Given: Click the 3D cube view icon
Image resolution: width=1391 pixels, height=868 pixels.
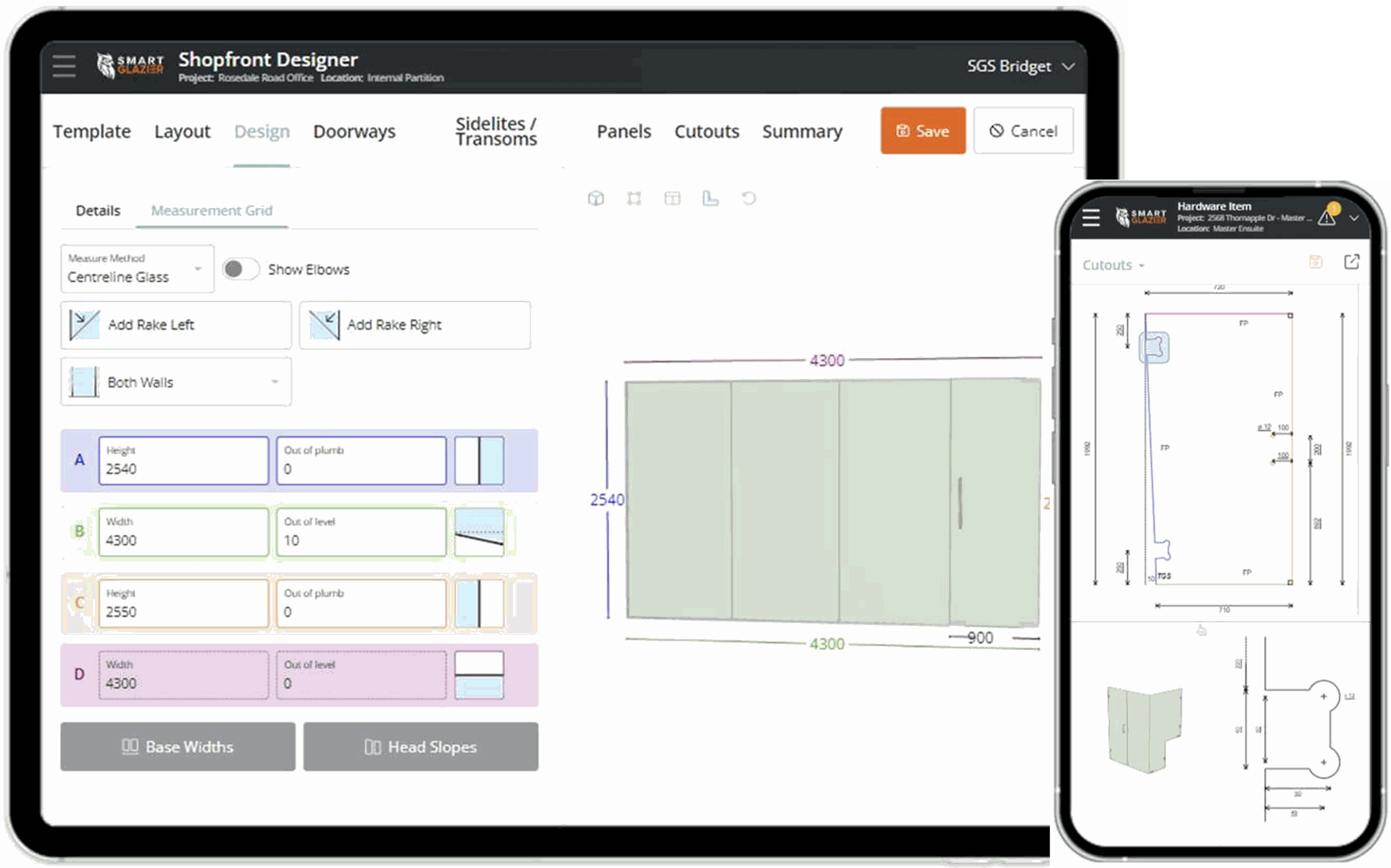Looking at the screenshot, I should click(x=596, y=199).
